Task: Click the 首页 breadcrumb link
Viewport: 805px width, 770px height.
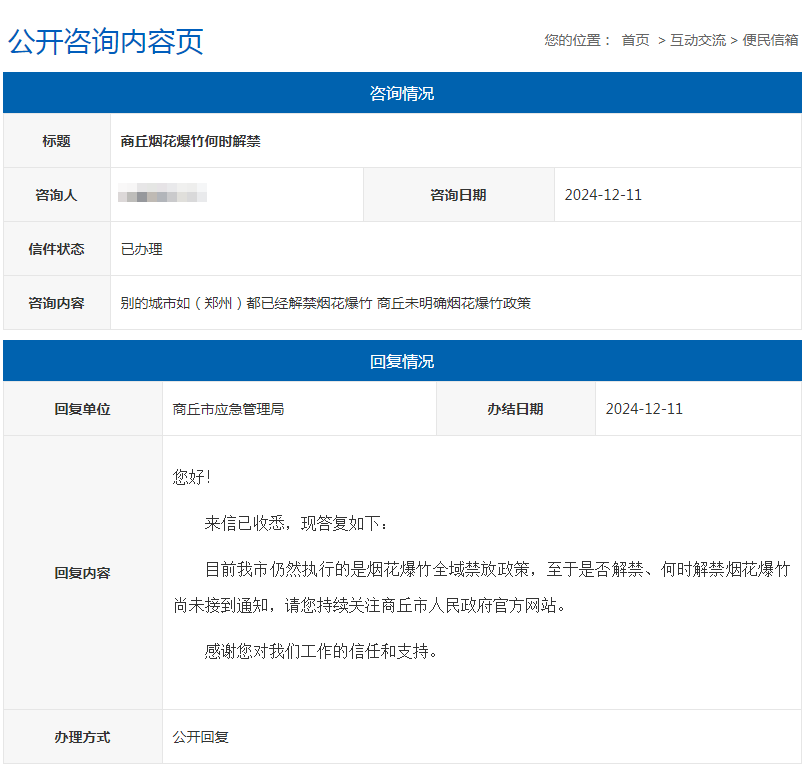Action: click(635, 40)
